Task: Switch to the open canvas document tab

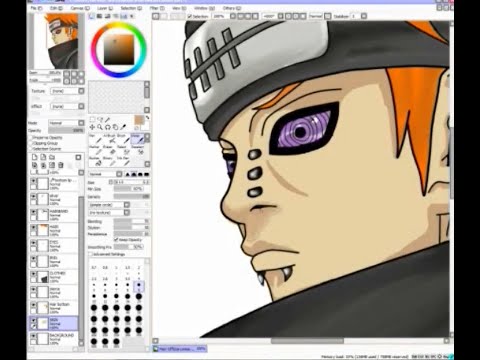Action: coord(180,349)
